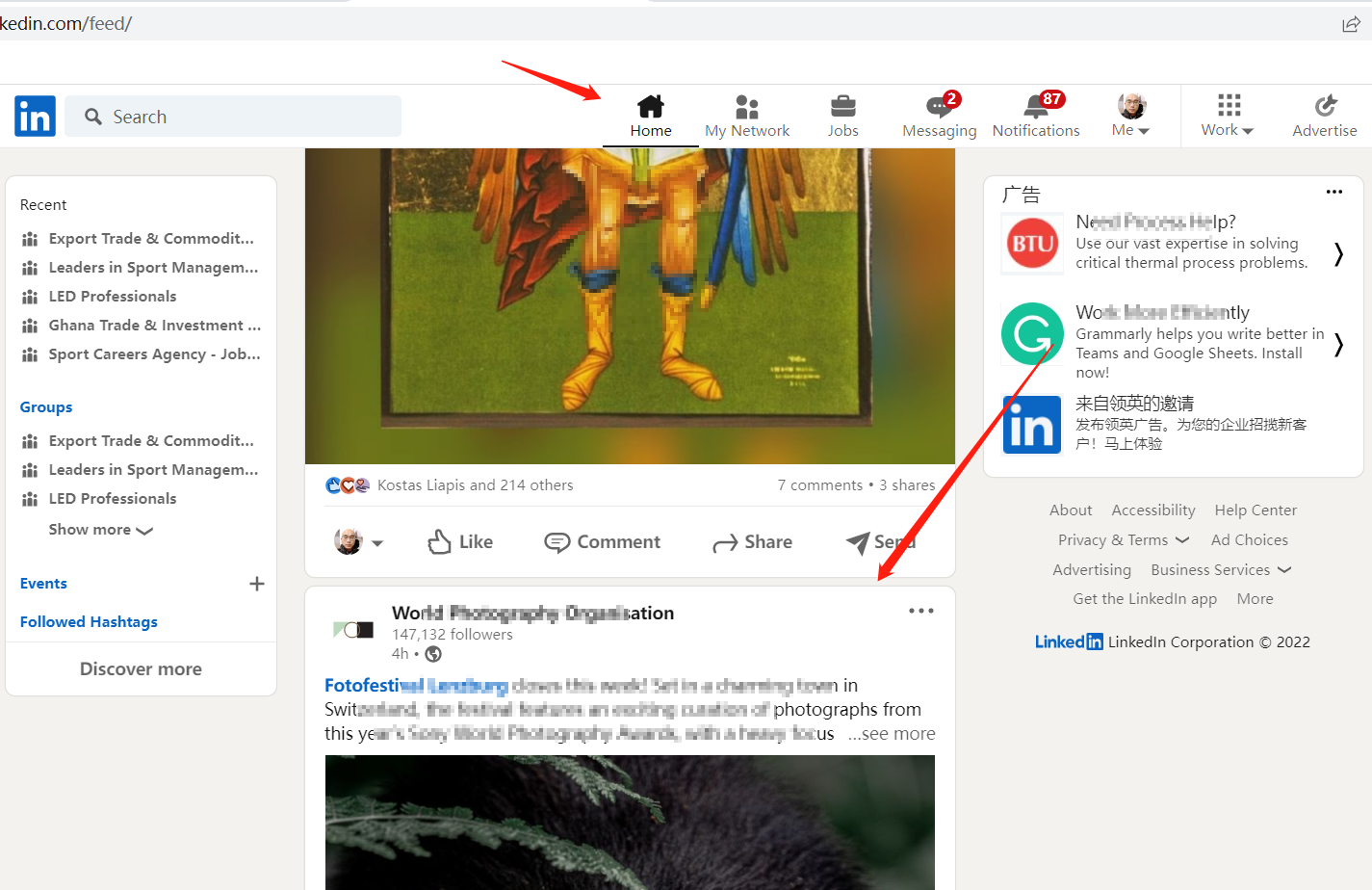Switch to My Network tab
Image resolution: width=1372 pixels, height=890 pixels.
pyautogui.click(x=747, y=116)
